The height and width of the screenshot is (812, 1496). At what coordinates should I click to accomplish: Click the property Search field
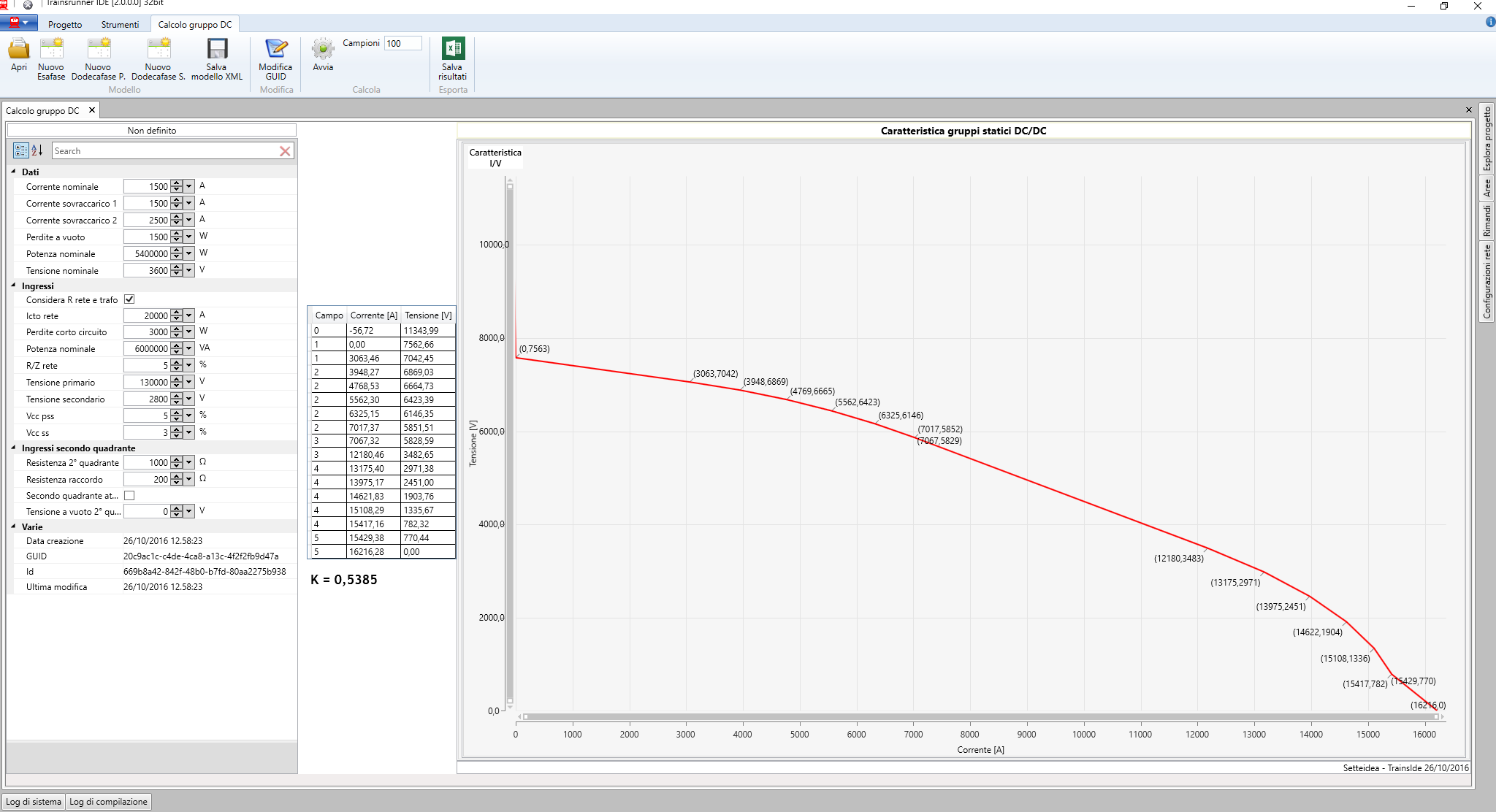point(165,151)
